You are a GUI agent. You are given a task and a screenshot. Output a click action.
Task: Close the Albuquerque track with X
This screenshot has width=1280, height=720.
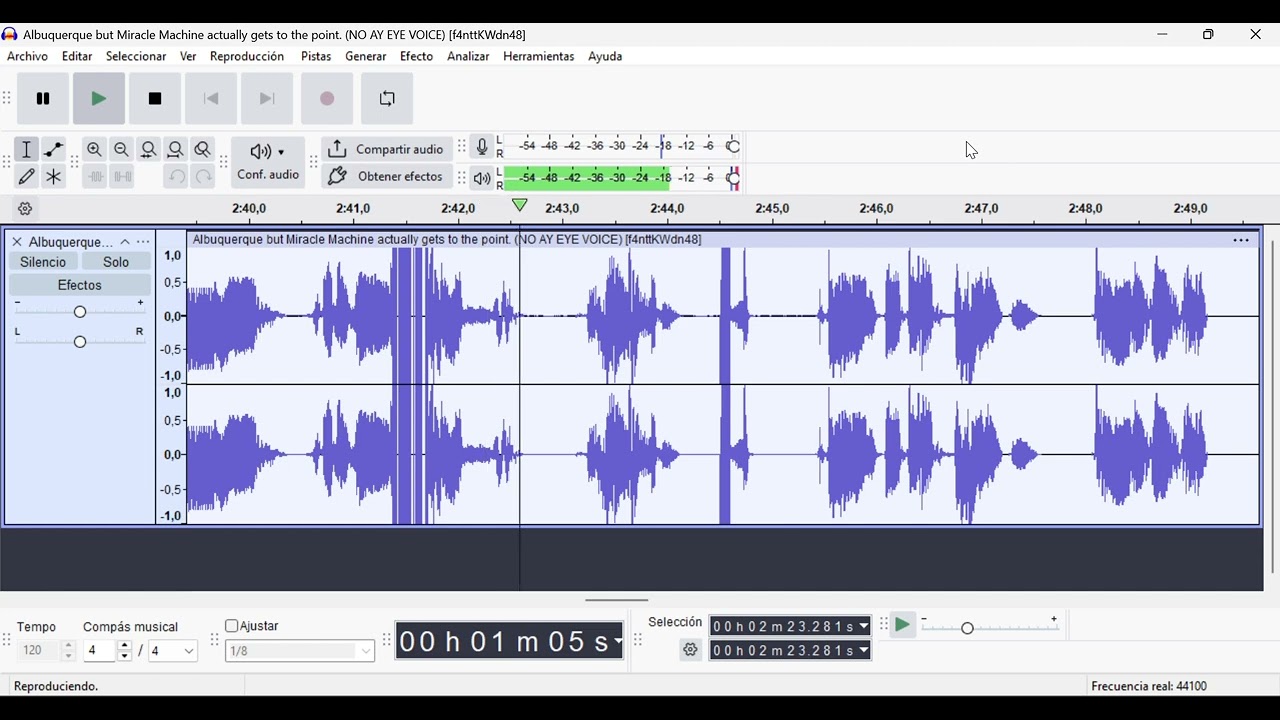click(16, 242)
